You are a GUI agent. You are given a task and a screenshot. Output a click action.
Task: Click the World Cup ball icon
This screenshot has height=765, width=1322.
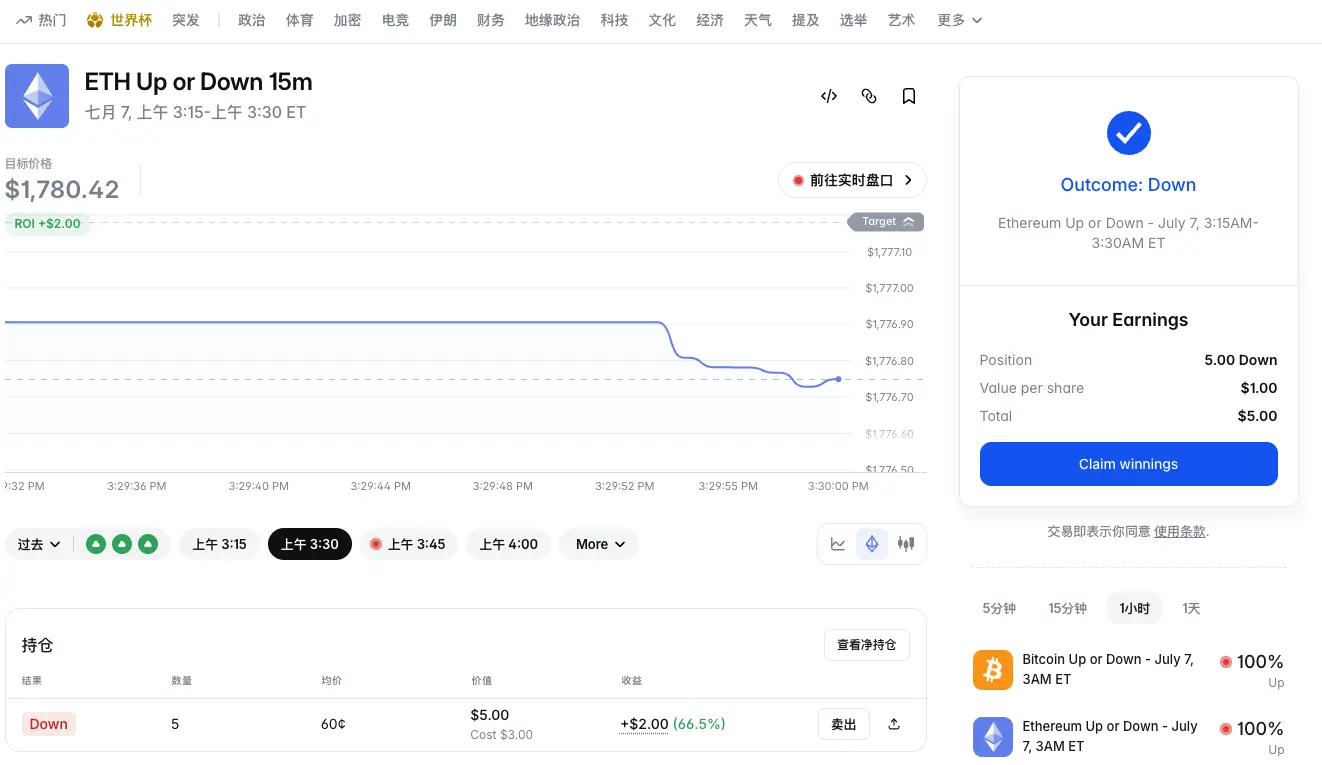pos(95,20)
